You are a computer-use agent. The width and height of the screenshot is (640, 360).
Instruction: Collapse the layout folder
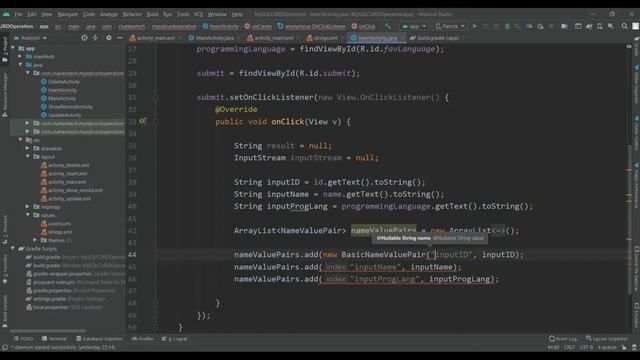click(x=27, y=156)
